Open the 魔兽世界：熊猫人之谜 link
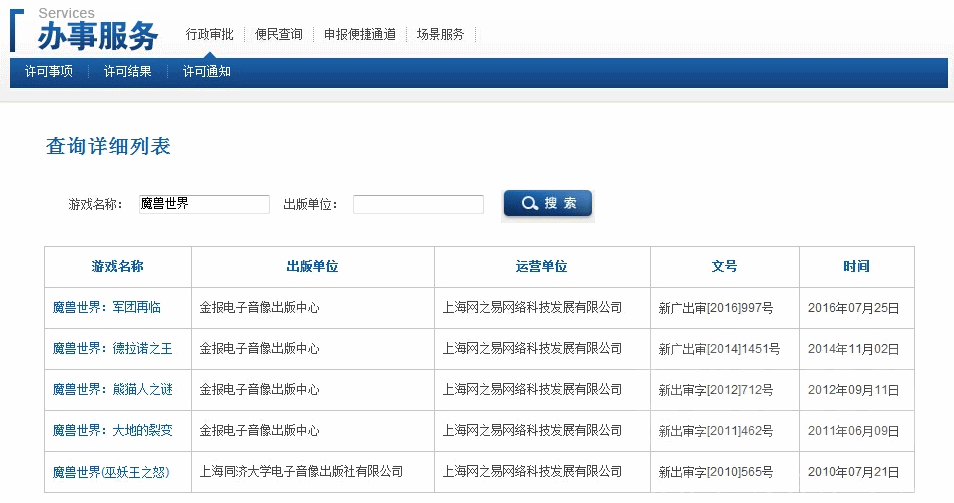 (113, 389)
